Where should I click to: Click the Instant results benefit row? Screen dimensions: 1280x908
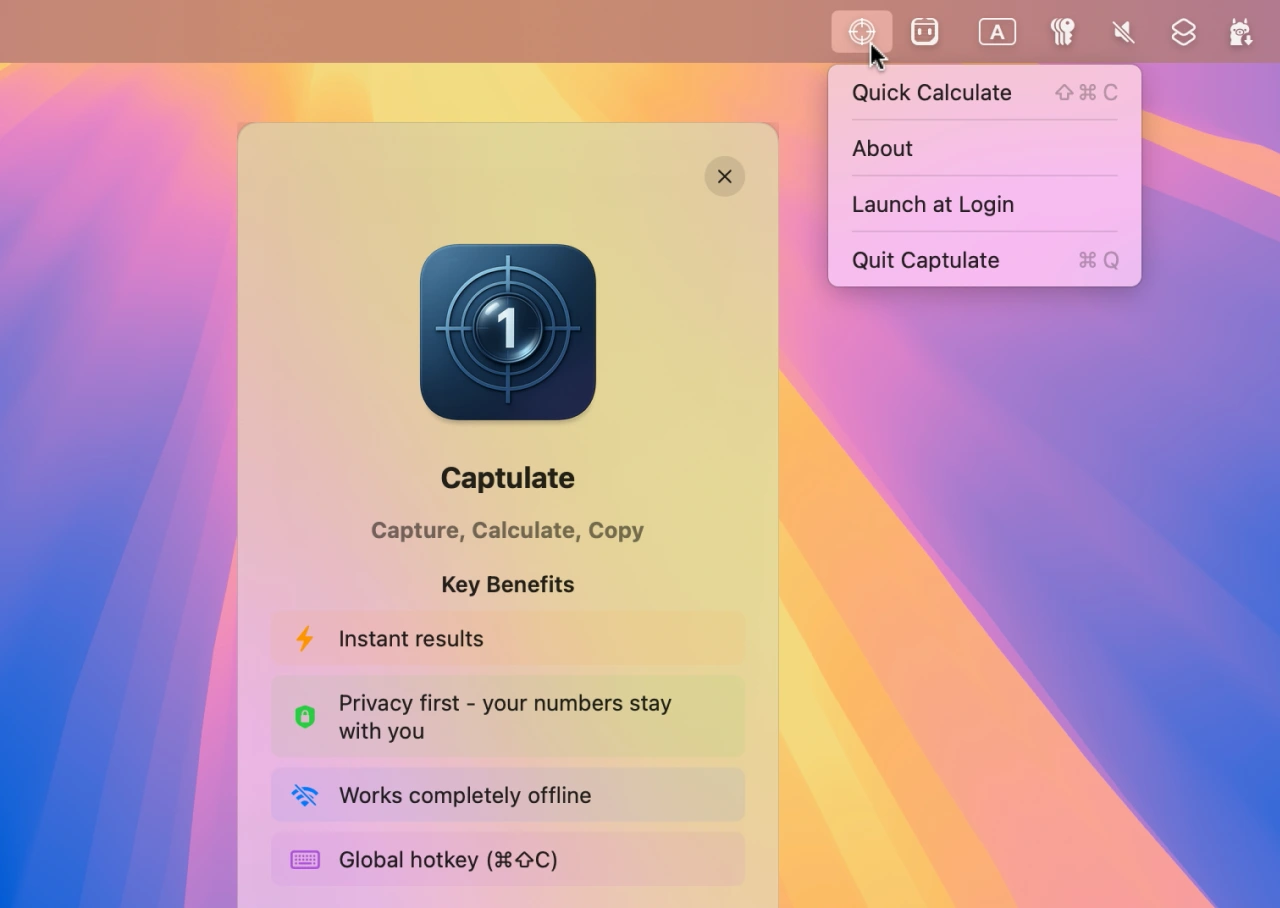[507, 638]
